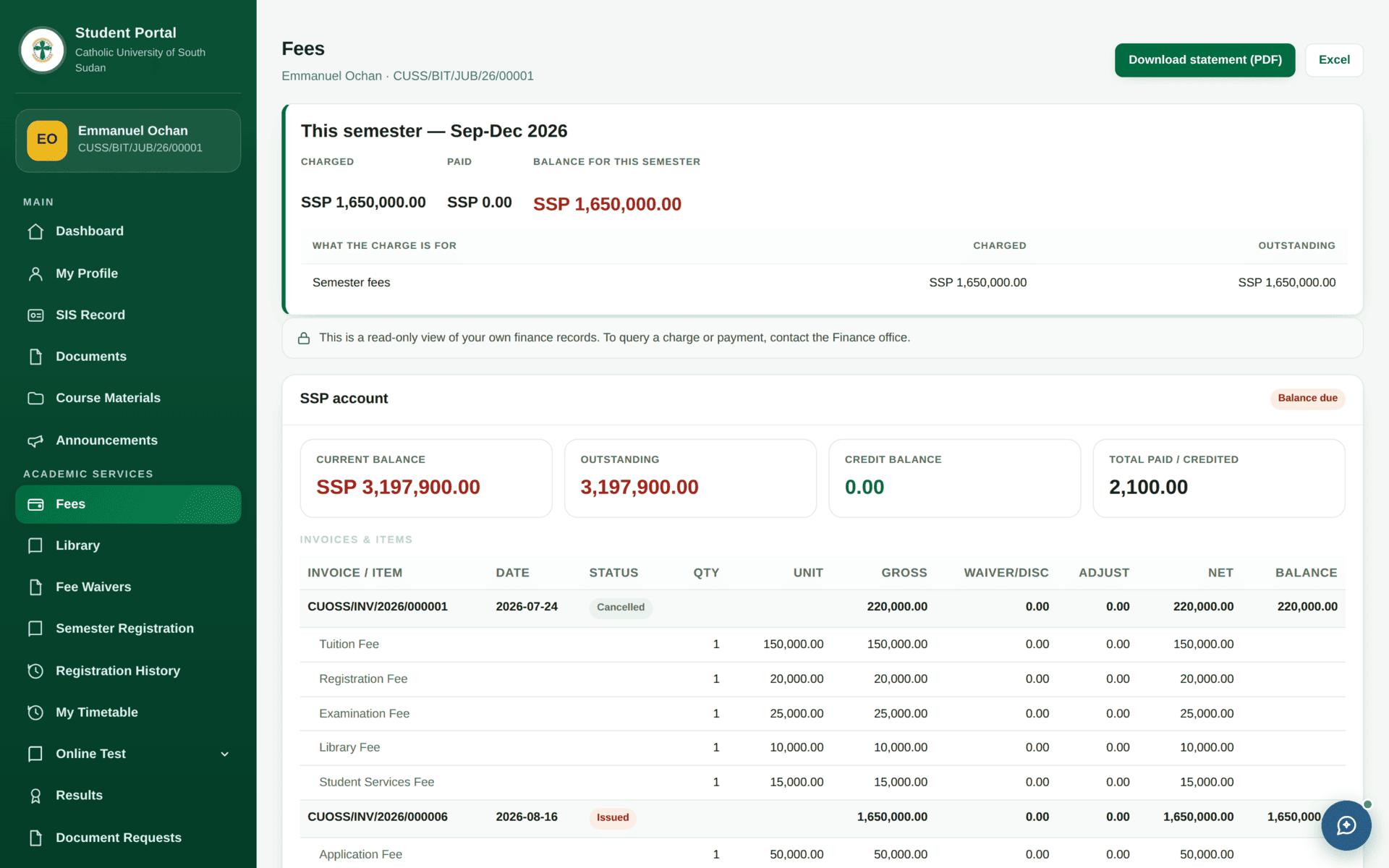Click the INVOICE / ITEM column header
This screenshot has width=1389, height=868.
pyautogui.click(x=354, y=573)
